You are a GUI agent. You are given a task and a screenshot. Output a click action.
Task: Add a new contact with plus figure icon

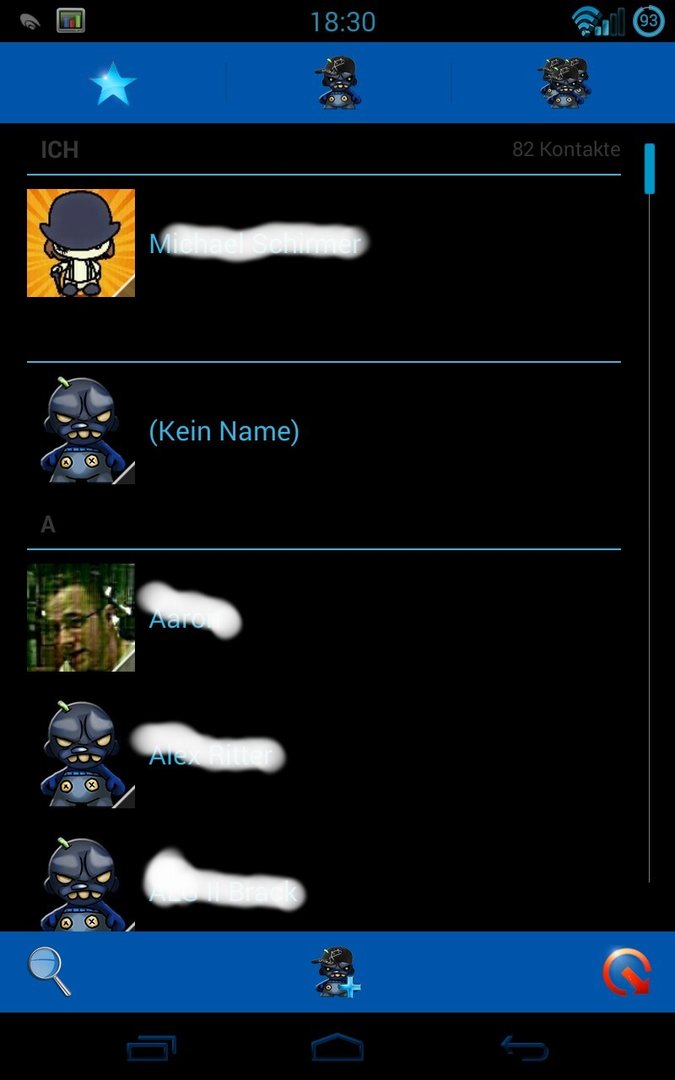pos(336,971)
